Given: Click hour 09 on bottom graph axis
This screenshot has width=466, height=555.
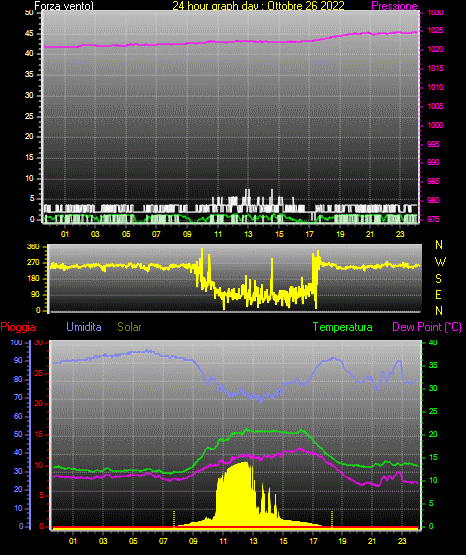Looking at the screenshot, I should (x=193, y=541).
